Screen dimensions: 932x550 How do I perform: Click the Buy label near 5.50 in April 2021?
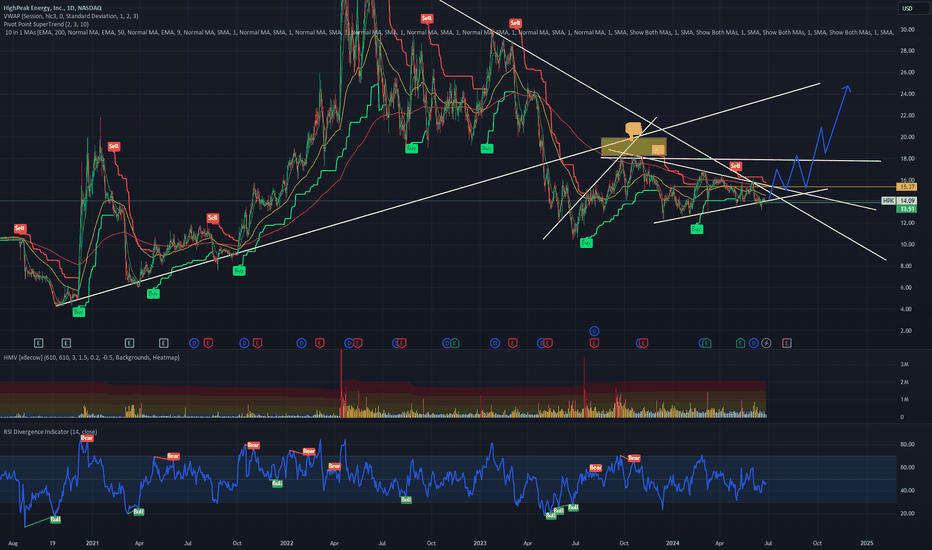click(x=153, y=294)
